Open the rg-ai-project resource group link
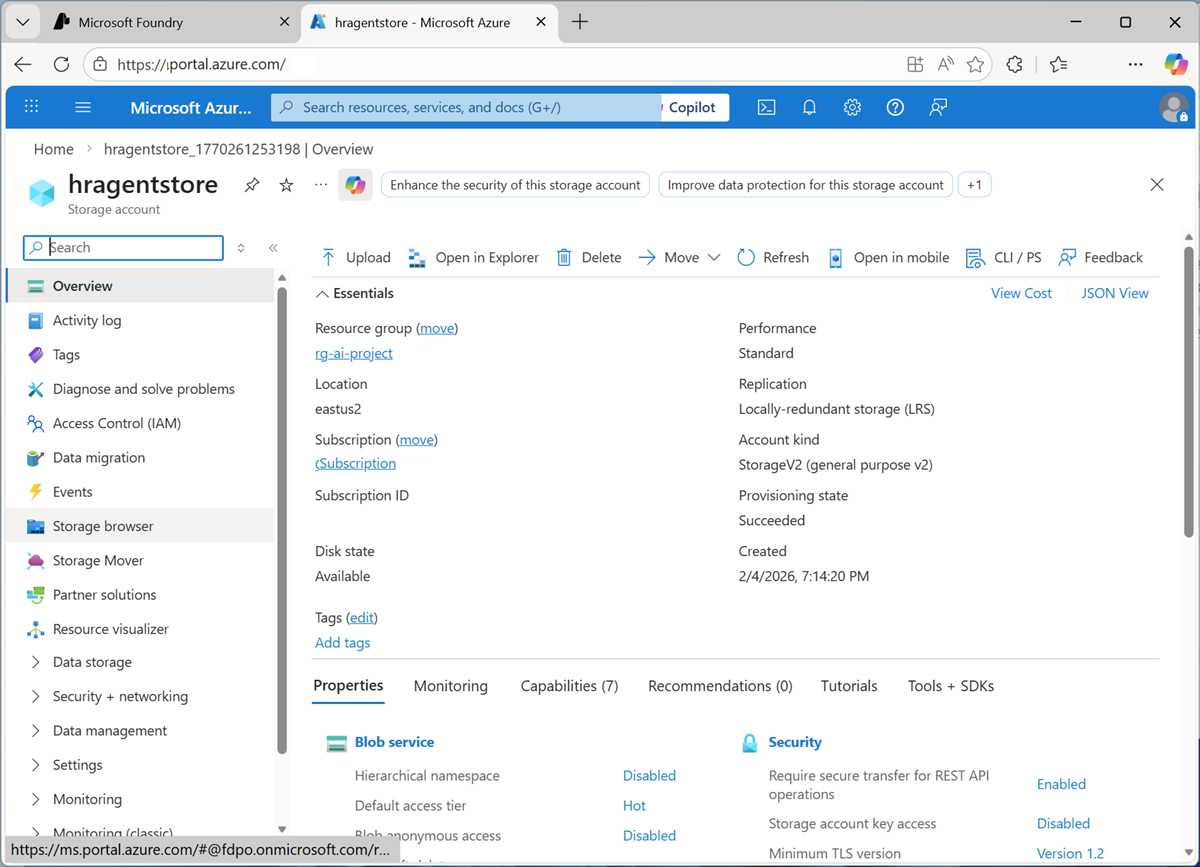 click(x=353, y=353)
